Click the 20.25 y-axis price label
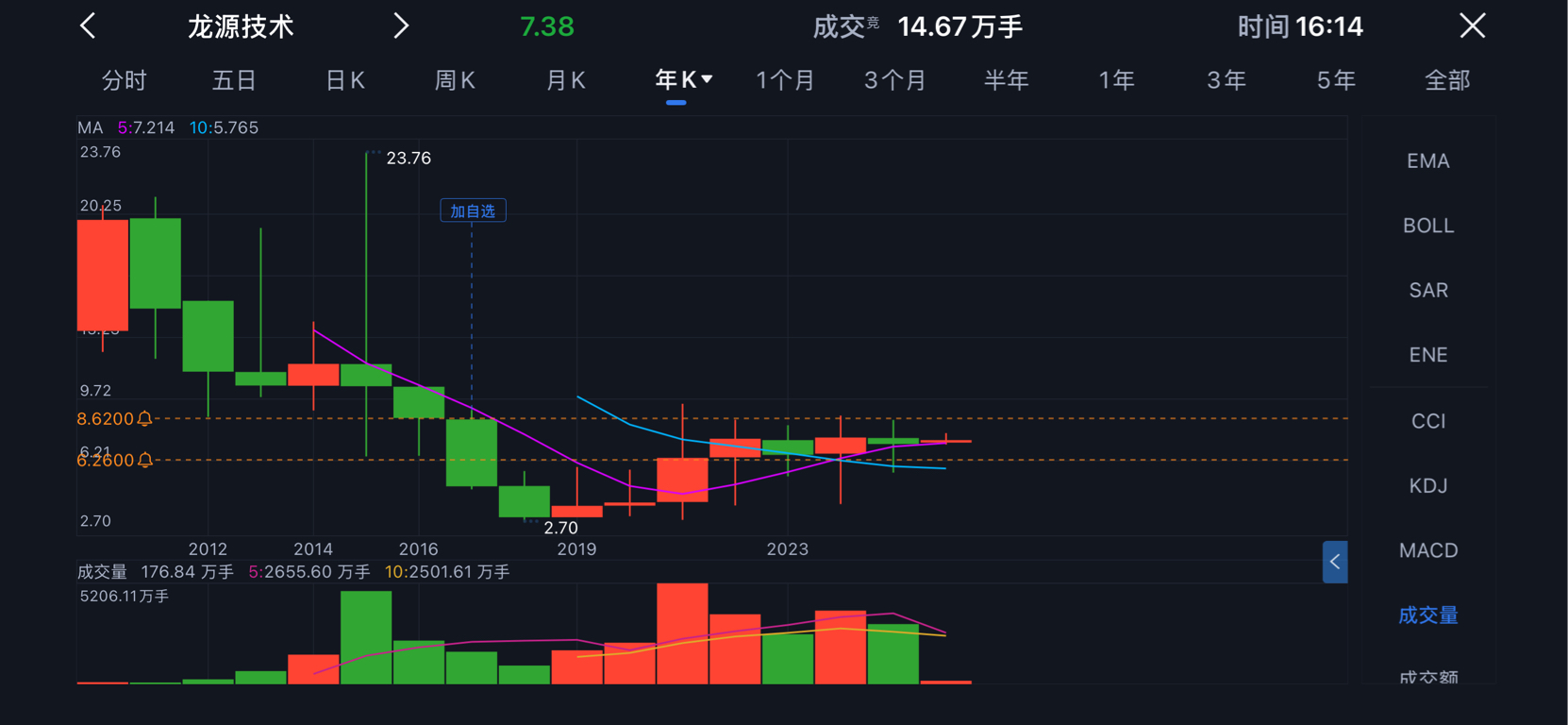The width and height of the screenshot is (1568, 725). (101, 205)
